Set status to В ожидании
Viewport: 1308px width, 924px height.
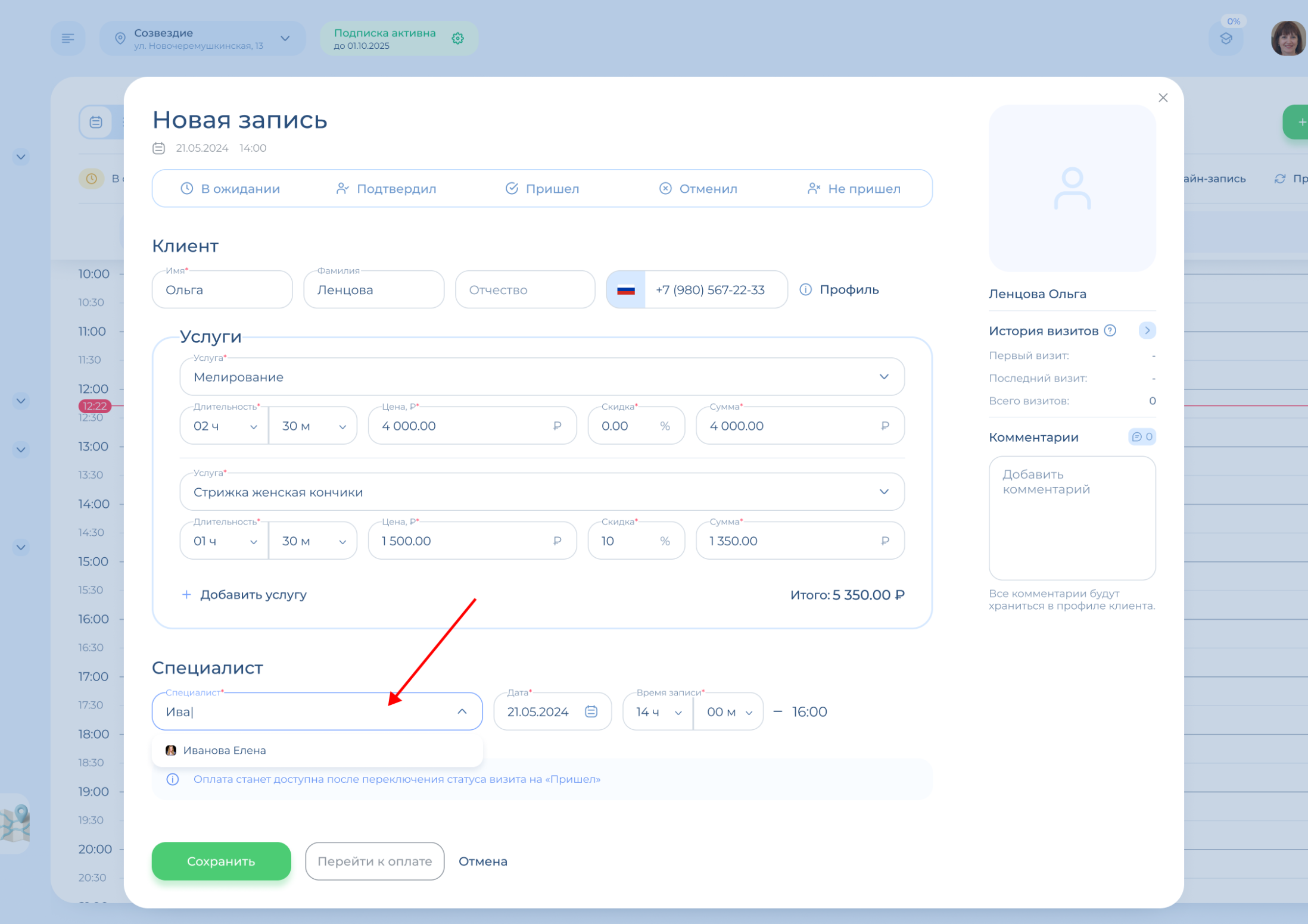pyautogui.click(x=230, y=189)
